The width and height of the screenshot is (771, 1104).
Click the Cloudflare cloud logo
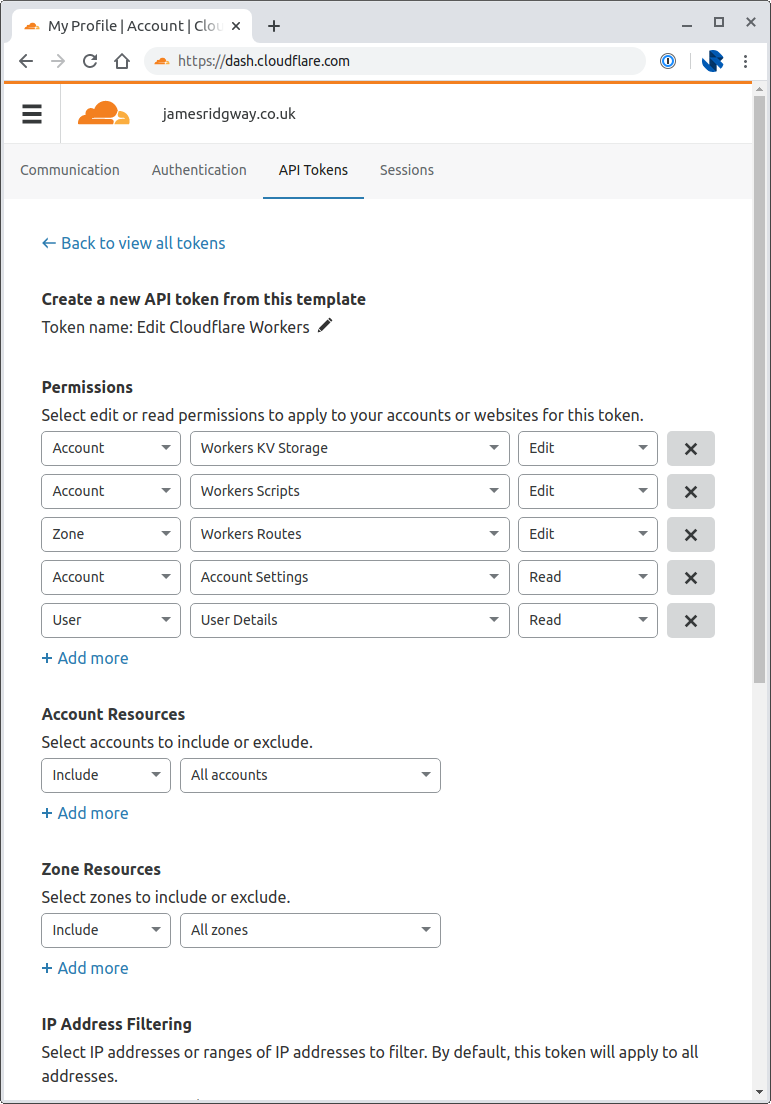(x=104, y=113)
